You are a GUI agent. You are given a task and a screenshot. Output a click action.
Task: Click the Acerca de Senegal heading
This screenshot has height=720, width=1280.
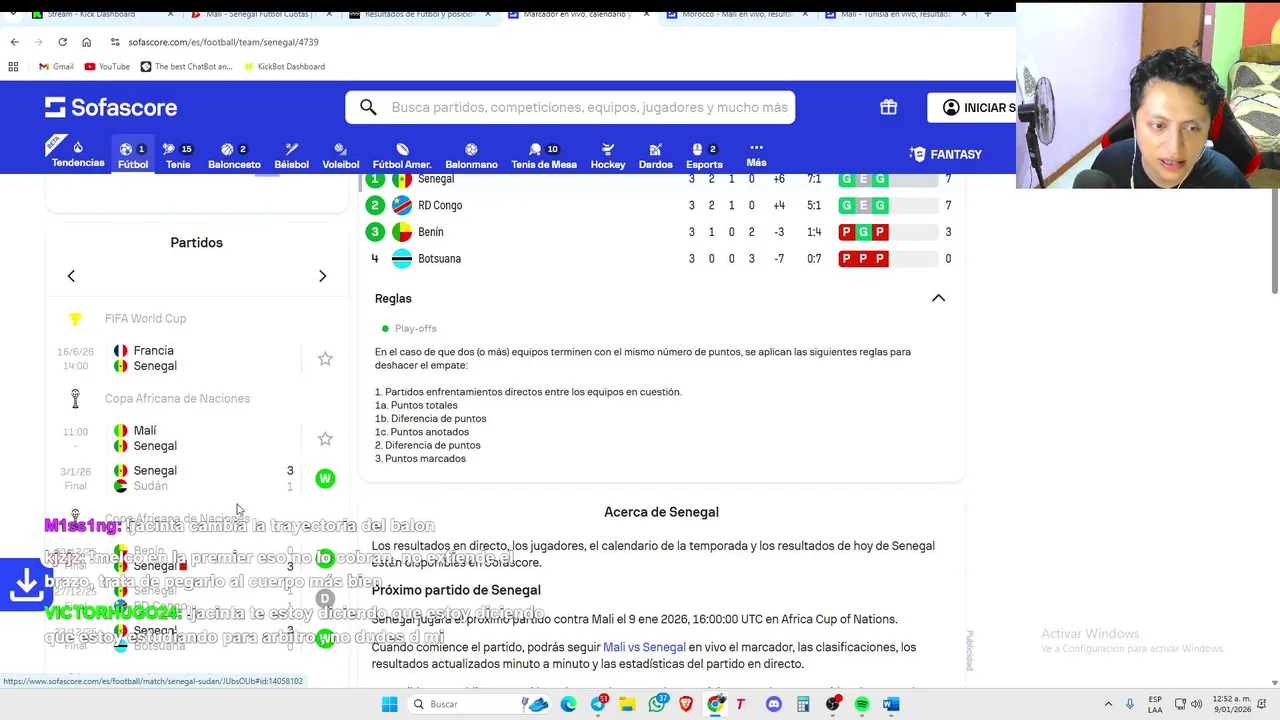(x=661, y=512)
